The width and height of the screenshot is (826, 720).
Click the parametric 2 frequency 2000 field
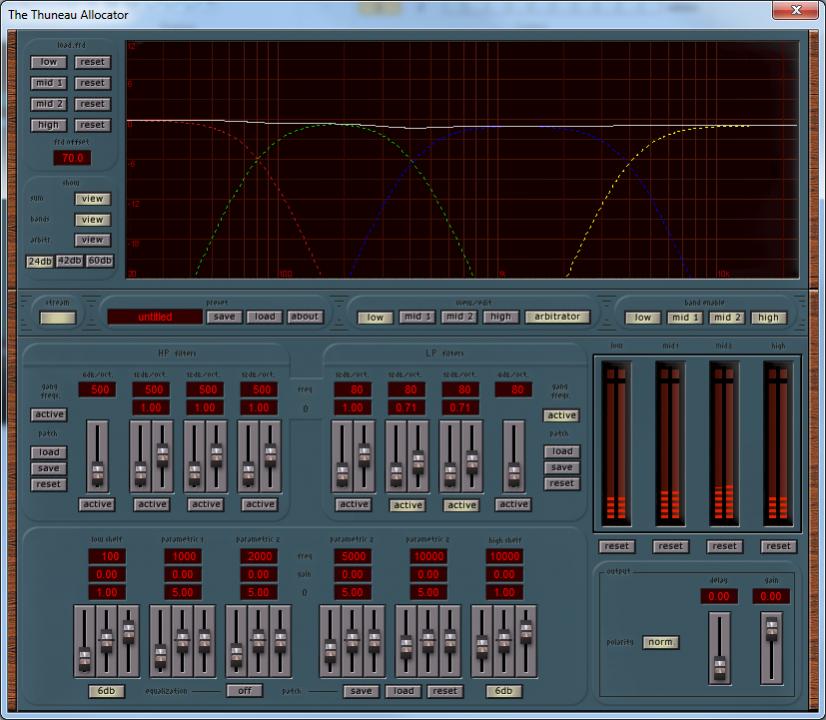[259, 556]
